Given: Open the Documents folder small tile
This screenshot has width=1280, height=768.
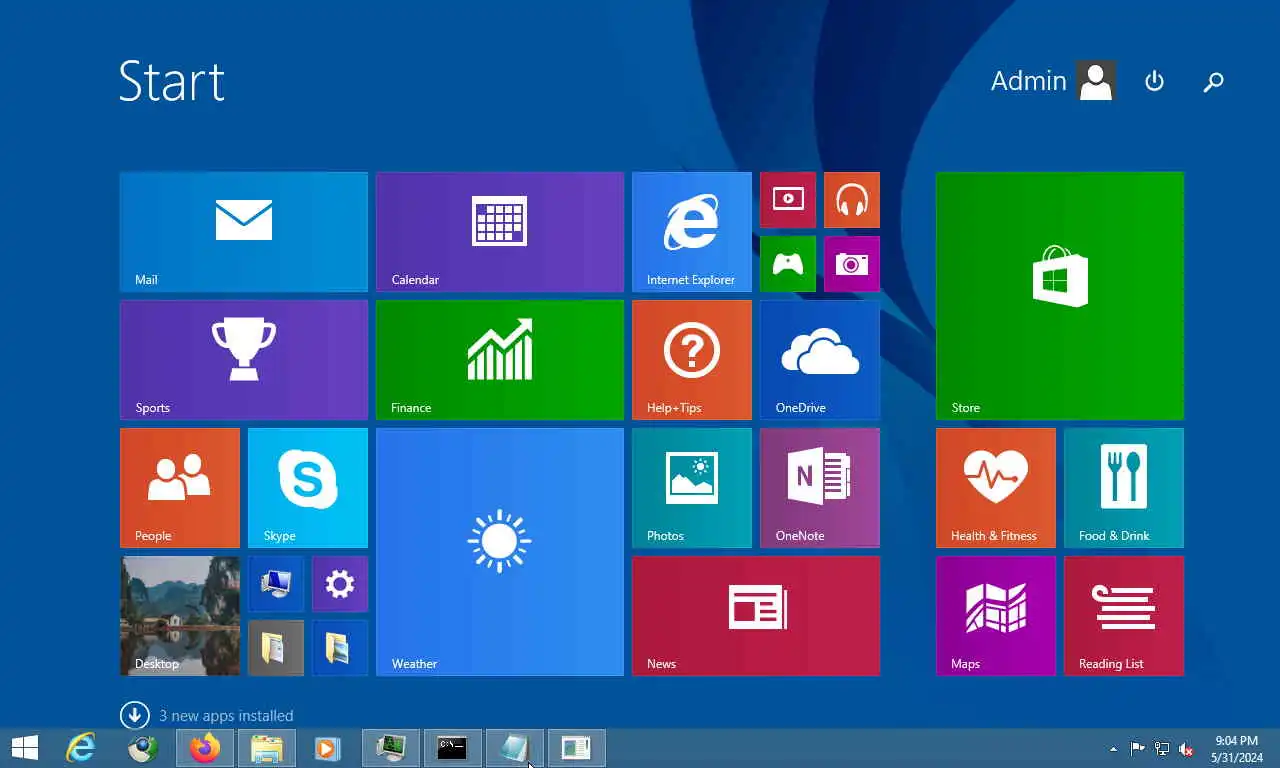Looking at the screenshot, I should click(x=276, y=648).
